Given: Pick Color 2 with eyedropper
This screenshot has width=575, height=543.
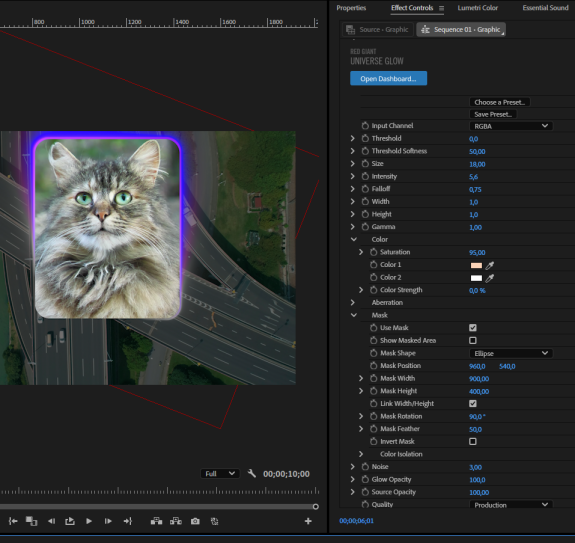Looking at the screenshot, I should click(x=490, y=278).
